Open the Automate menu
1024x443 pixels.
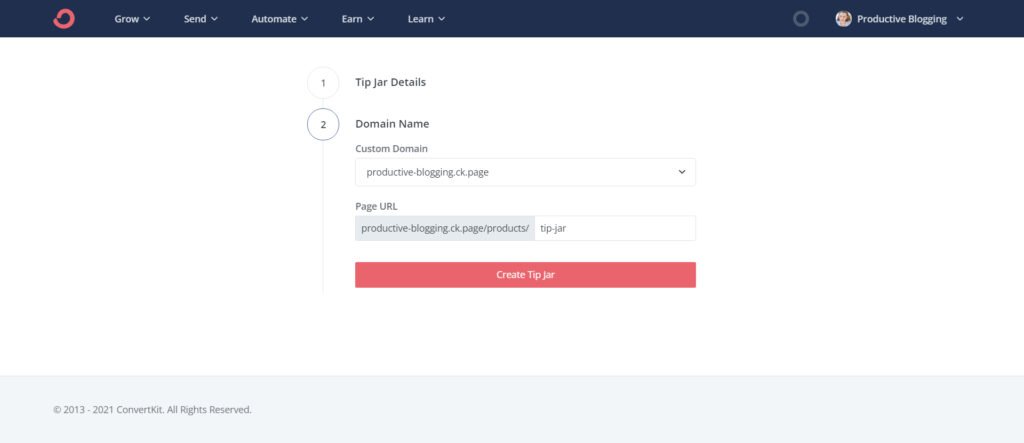click(280, 19)
